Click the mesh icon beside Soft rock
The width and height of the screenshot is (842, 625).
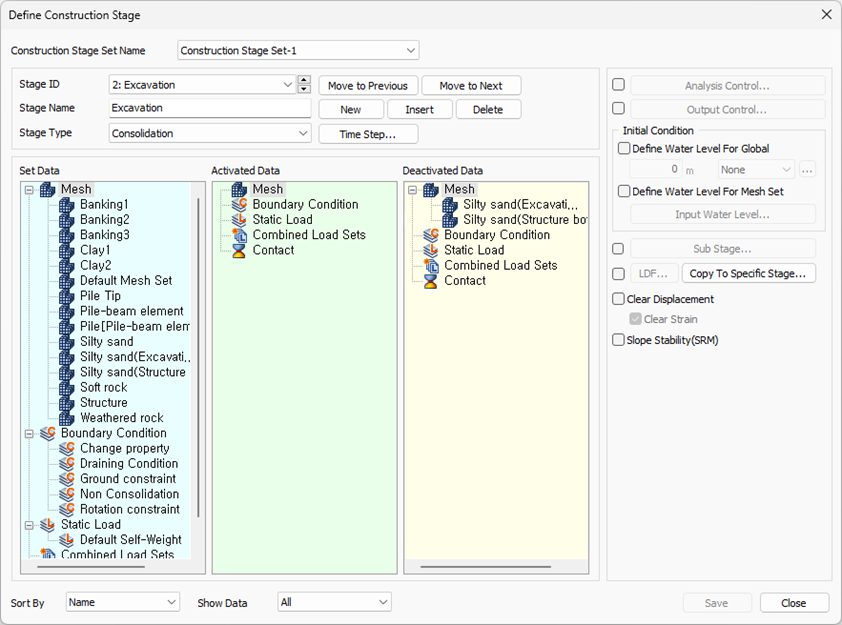pos(67,388)
